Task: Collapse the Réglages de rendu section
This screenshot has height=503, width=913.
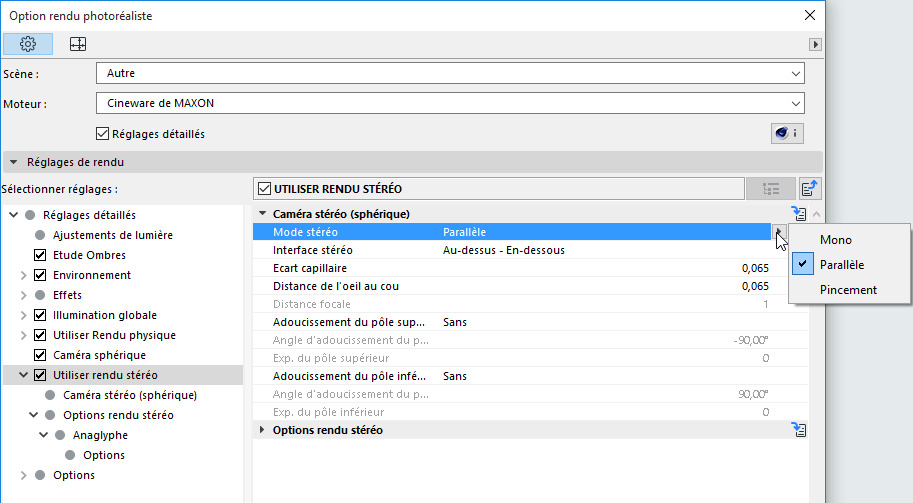Action: [x=13, y=162]
